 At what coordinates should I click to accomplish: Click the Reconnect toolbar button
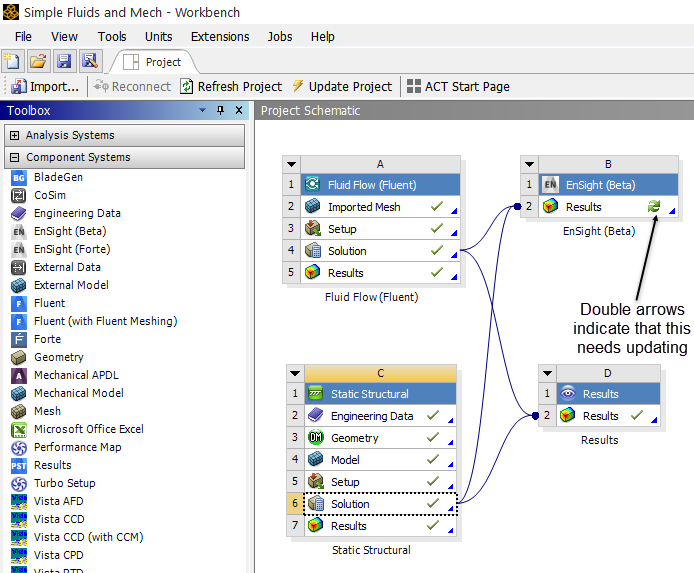tap(132, 86)
